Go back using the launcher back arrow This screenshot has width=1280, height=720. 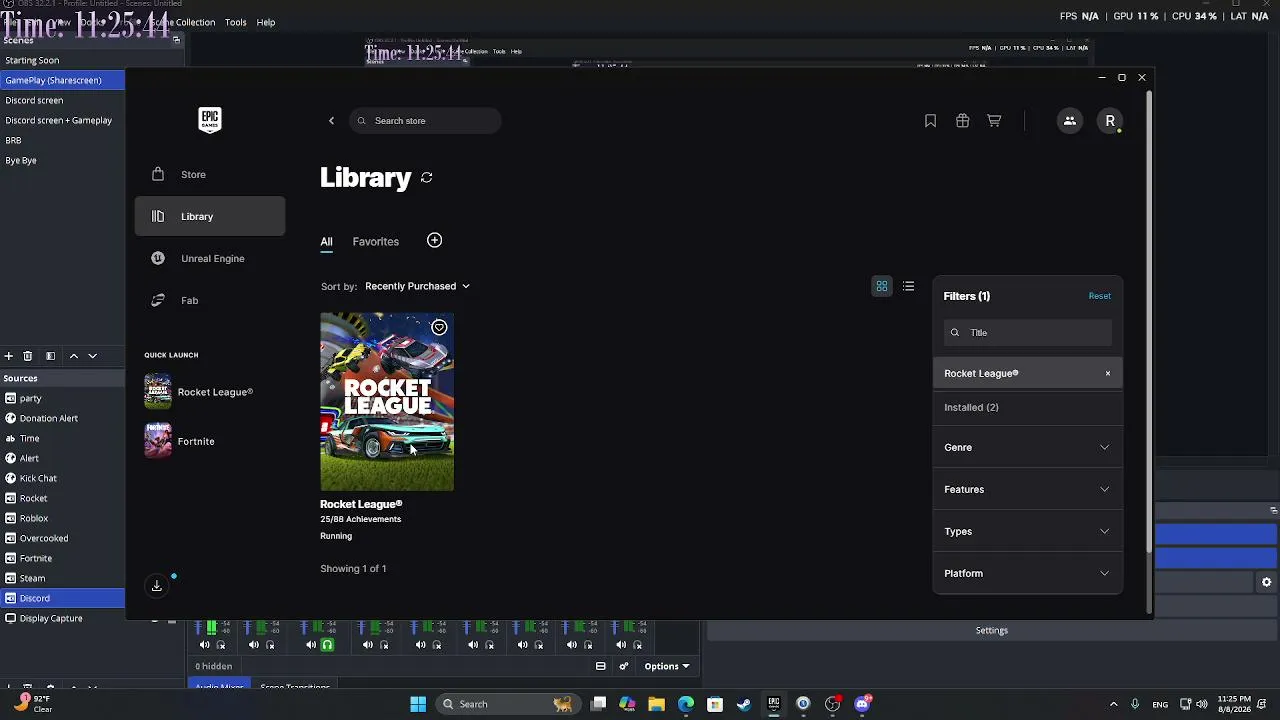[x=332, y=121]
